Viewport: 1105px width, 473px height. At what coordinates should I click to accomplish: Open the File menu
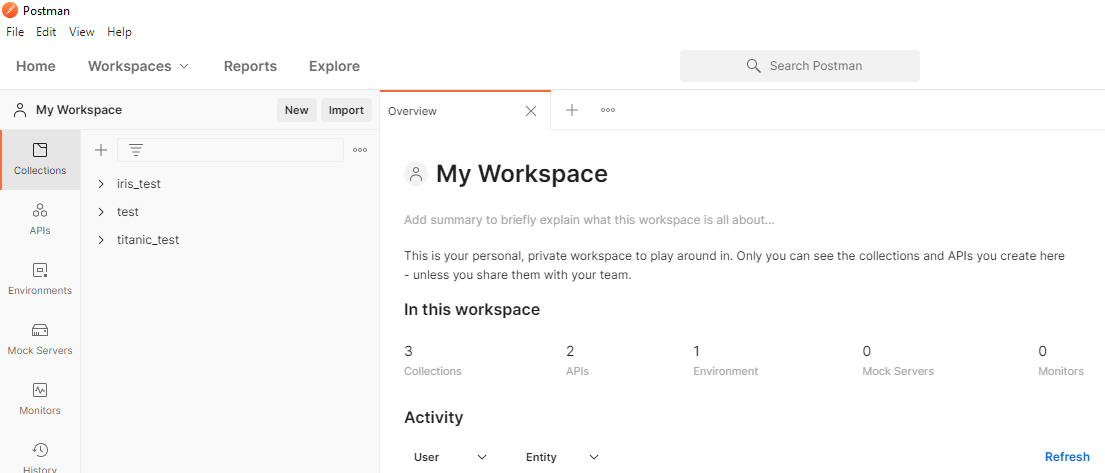15,32
